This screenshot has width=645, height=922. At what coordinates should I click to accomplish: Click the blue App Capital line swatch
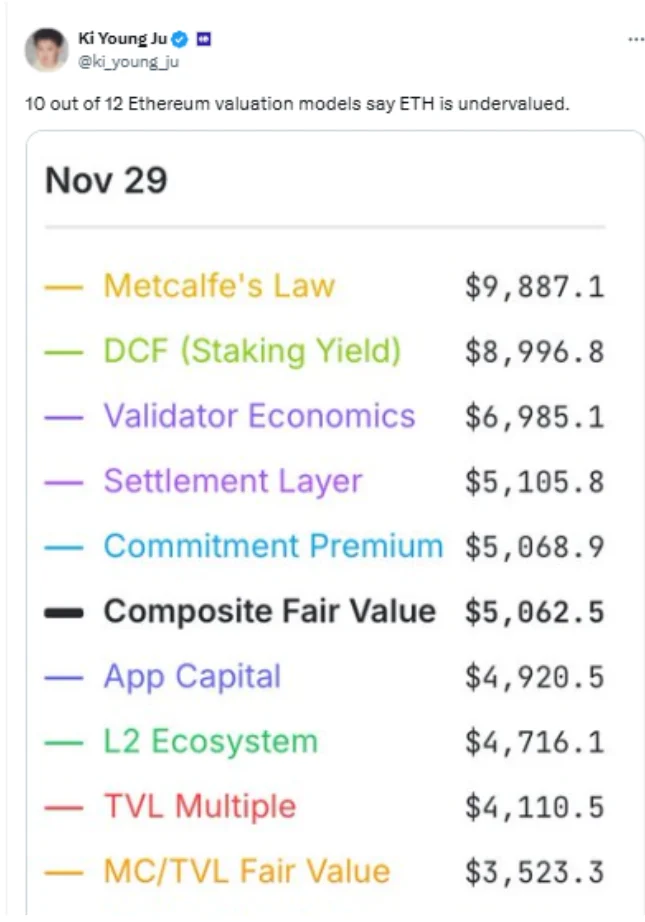click(64, 677)
